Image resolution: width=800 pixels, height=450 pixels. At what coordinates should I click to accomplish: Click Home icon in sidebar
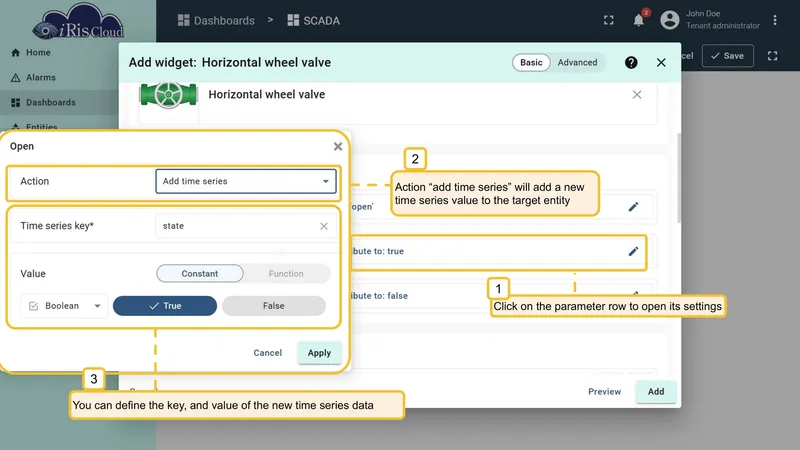coord(15,53)
